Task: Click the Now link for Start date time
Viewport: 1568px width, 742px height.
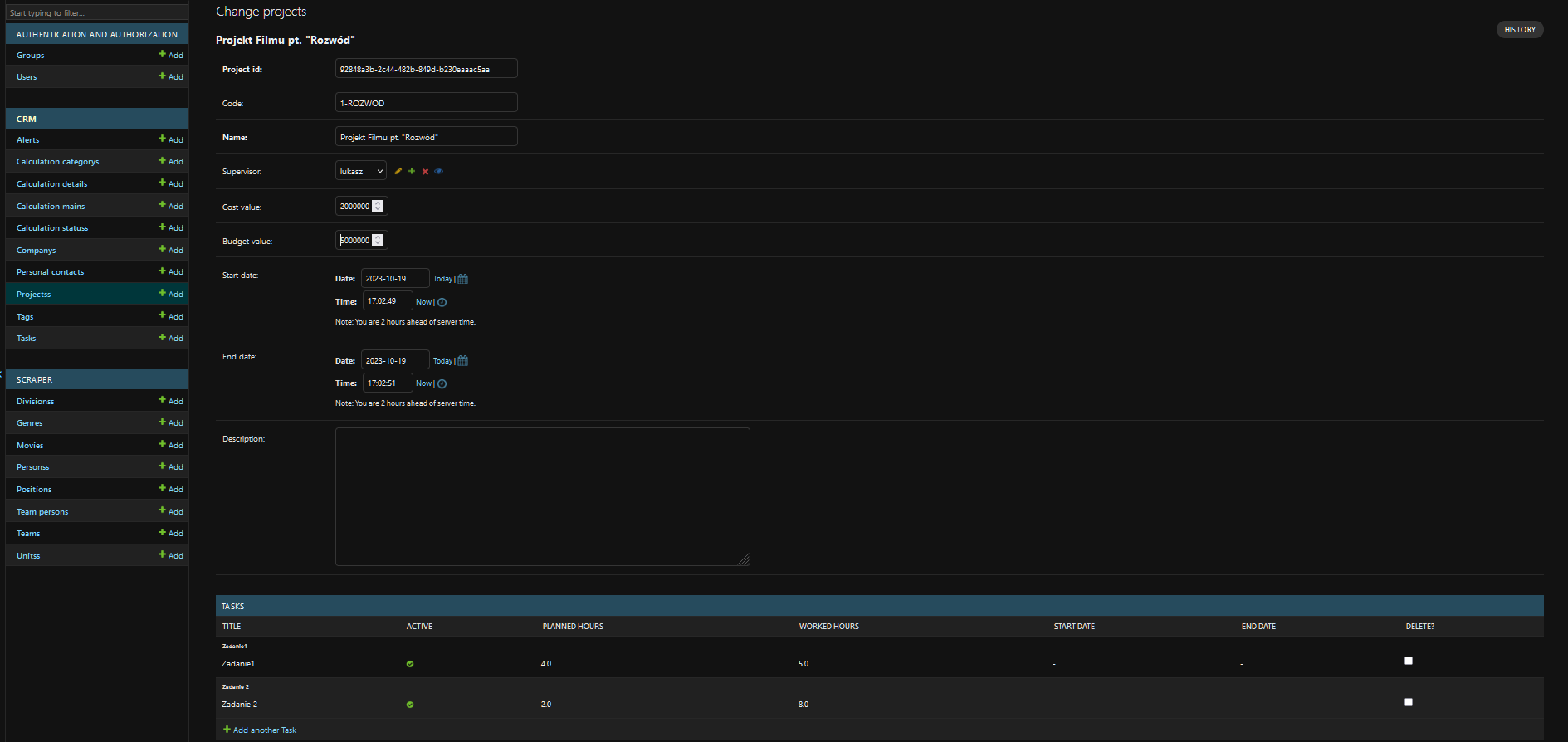Action: 423,302
